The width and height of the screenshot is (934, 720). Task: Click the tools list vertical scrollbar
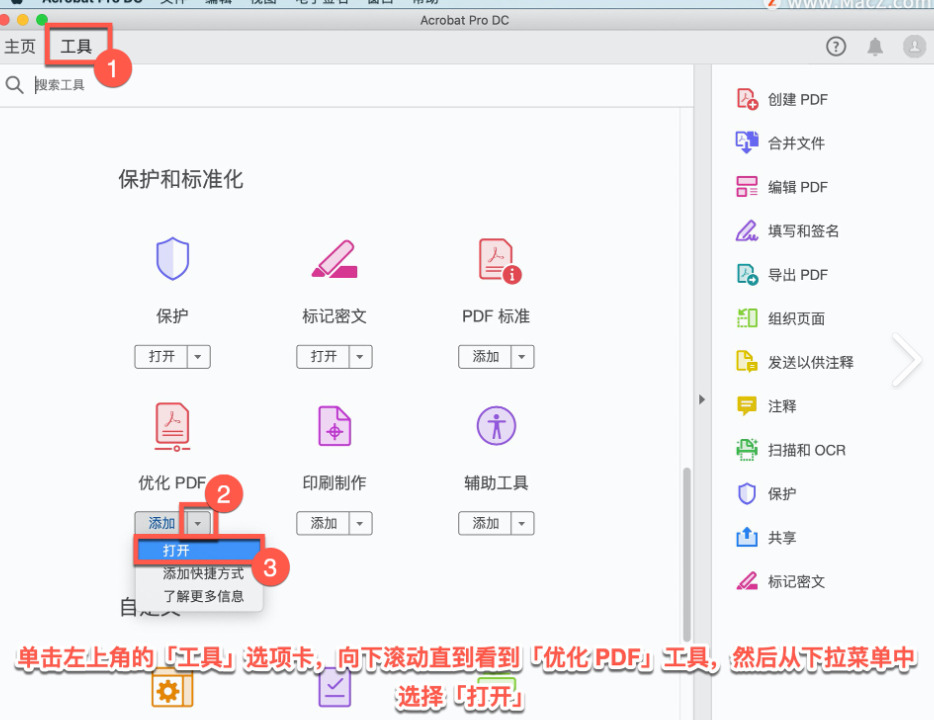[x=687, y=554]
